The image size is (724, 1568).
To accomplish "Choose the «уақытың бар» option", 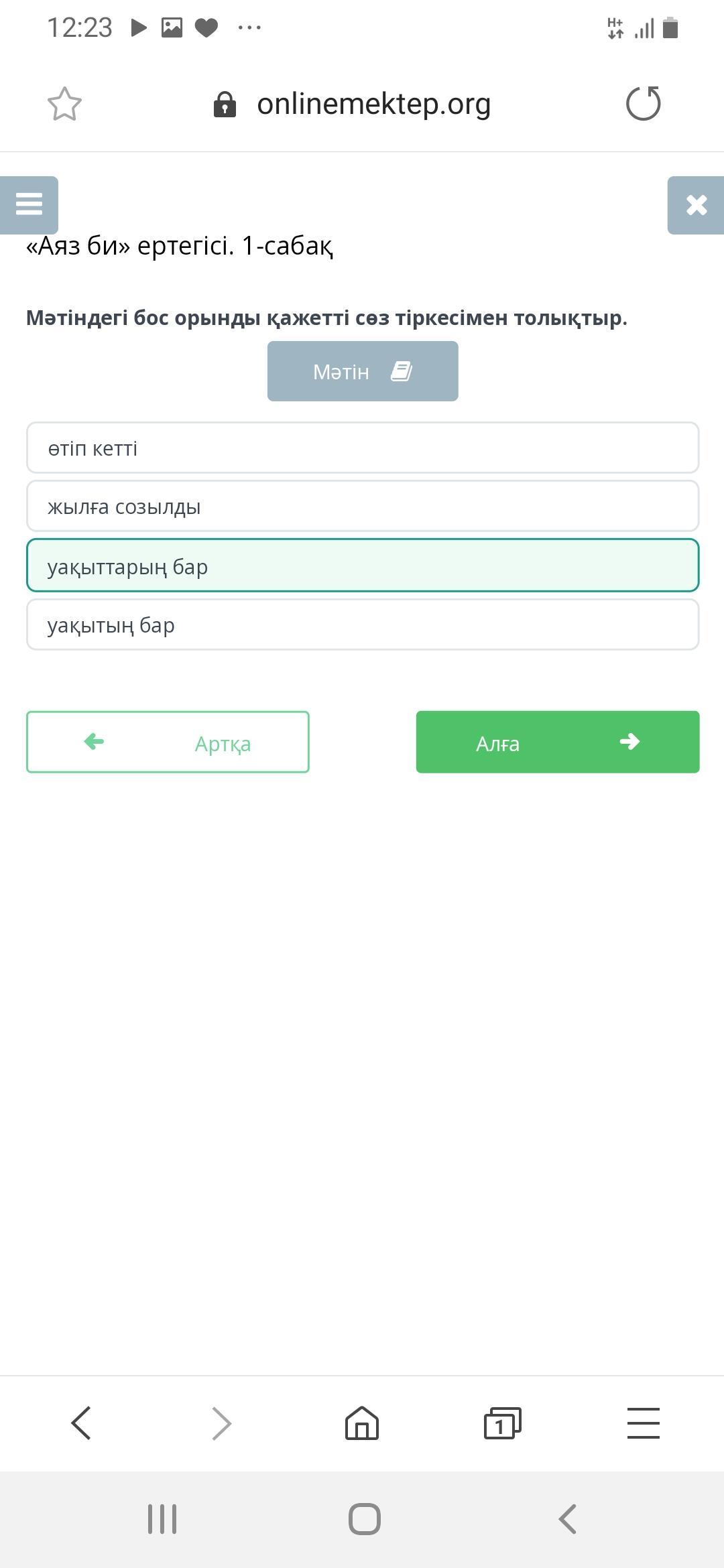I will pyautogui.click(x=363, y=625).
